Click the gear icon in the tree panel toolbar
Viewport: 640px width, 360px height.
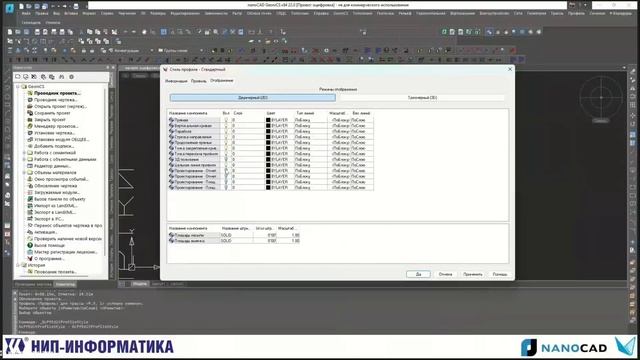(71, 77)
